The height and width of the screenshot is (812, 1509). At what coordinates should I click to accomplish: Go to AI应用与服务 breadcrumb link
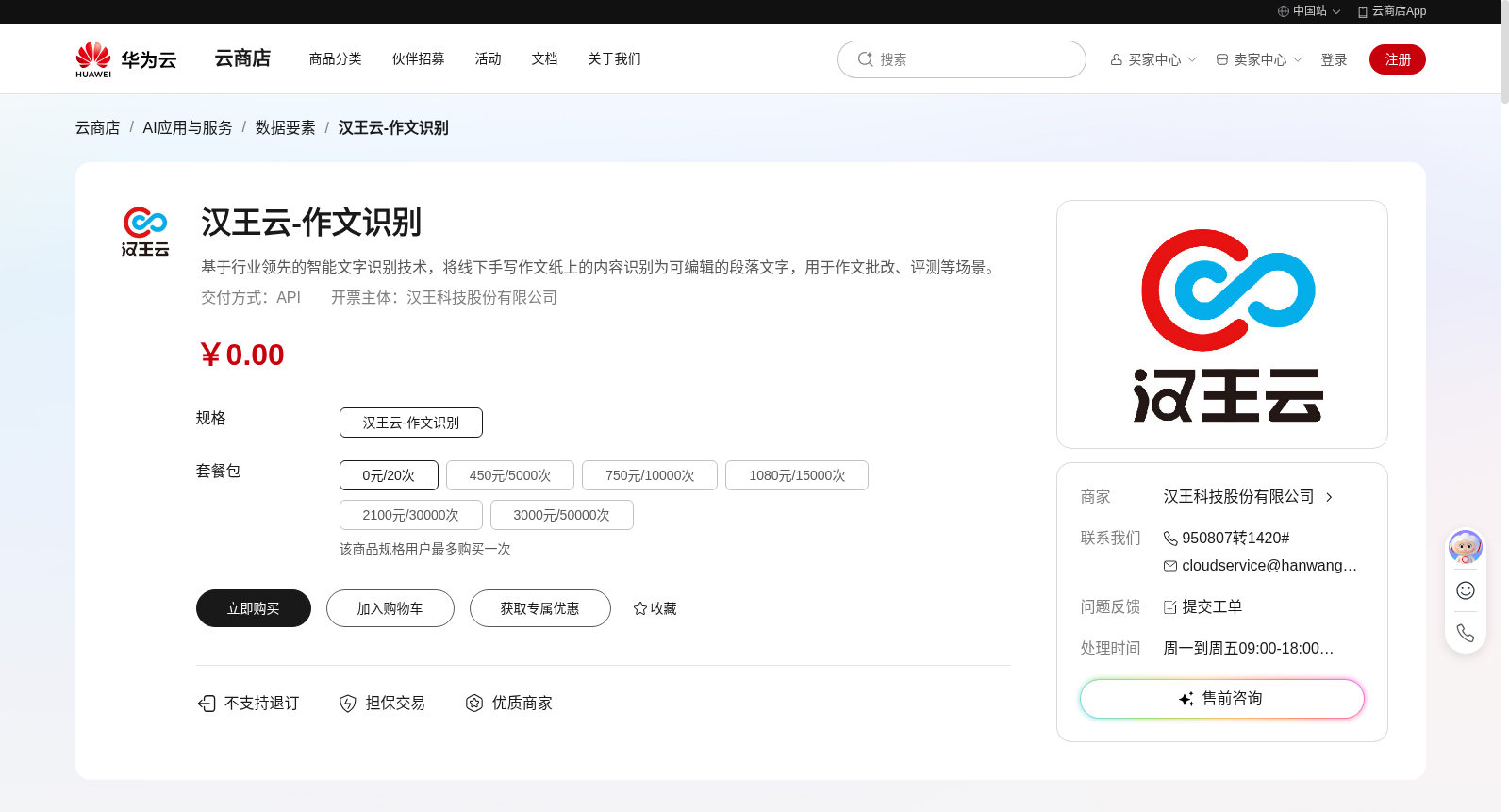[x=188, y=127]
